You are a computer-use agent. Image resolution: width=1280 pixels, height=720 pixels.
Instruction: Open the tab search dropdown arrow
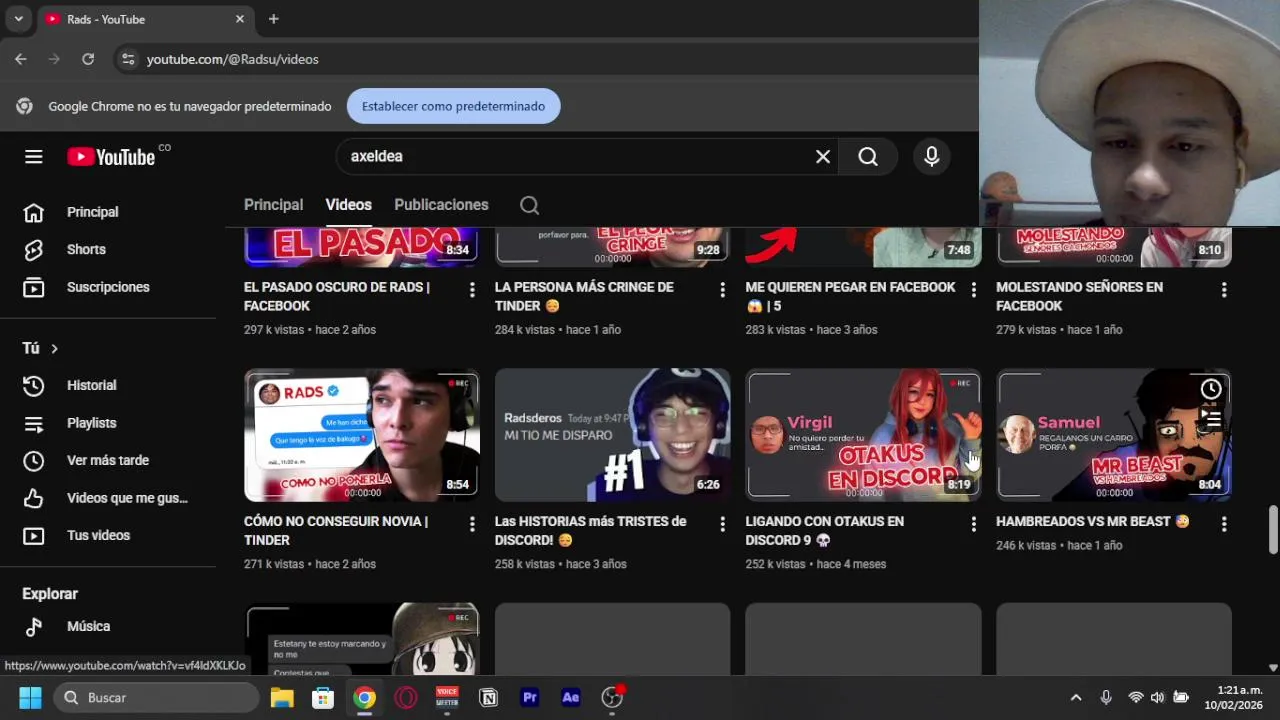(x=18, y=19)
